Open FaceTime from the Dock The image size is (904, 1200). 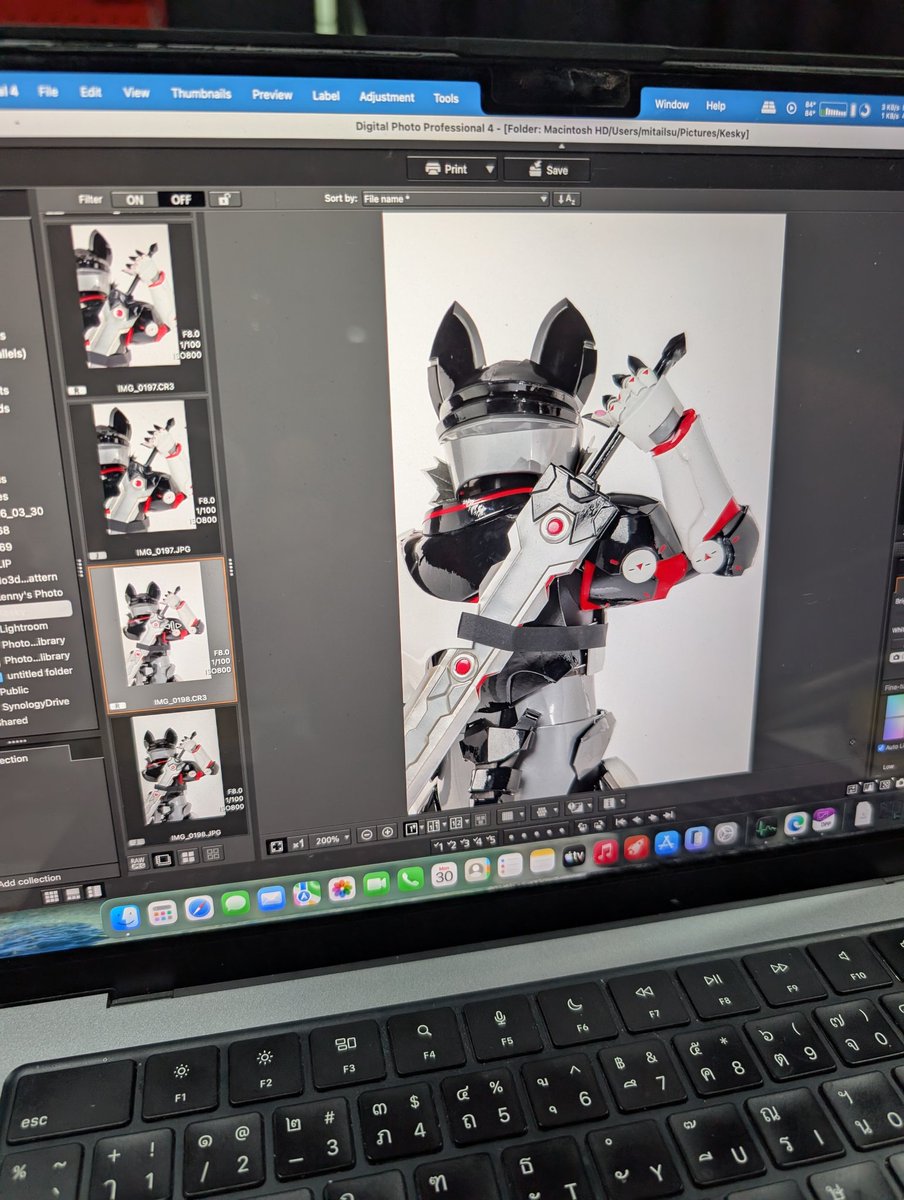(376, 884)
